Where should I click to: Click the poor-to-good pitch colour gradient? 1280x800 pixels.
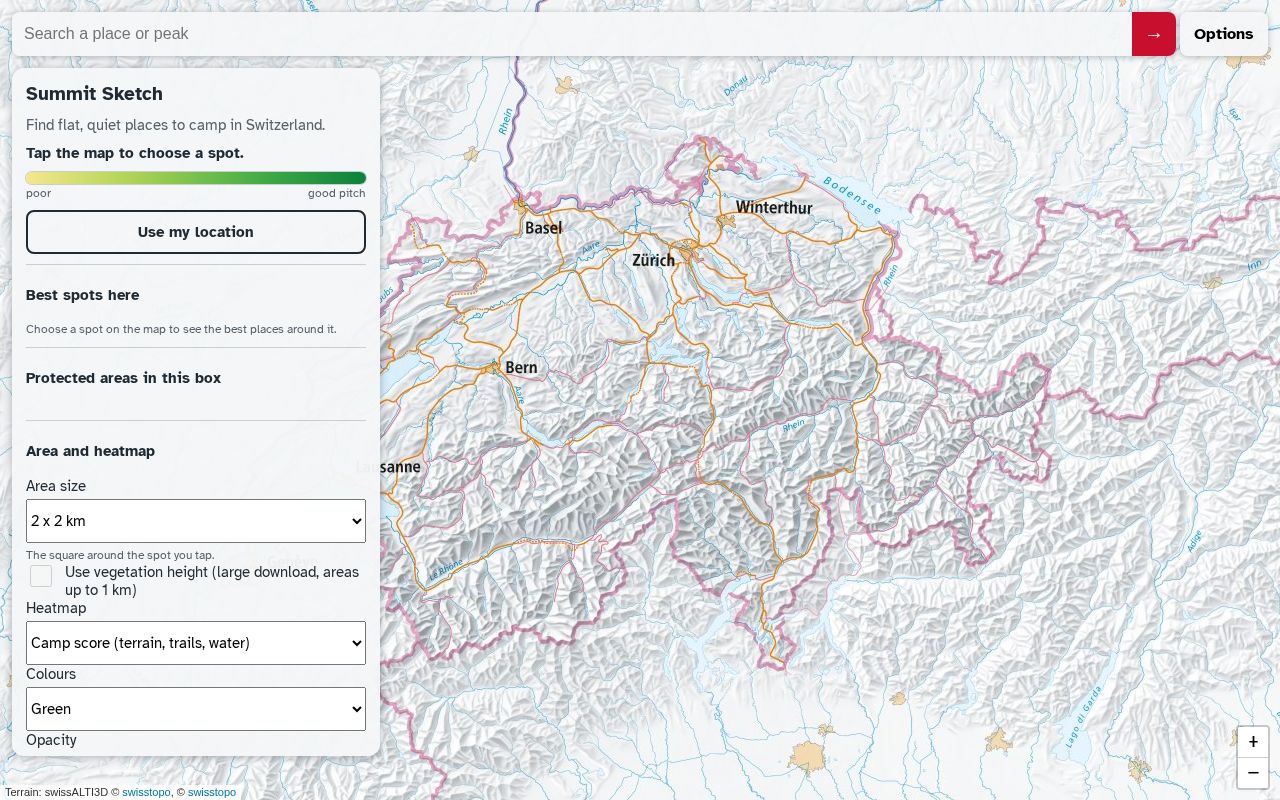pos(196,178)
